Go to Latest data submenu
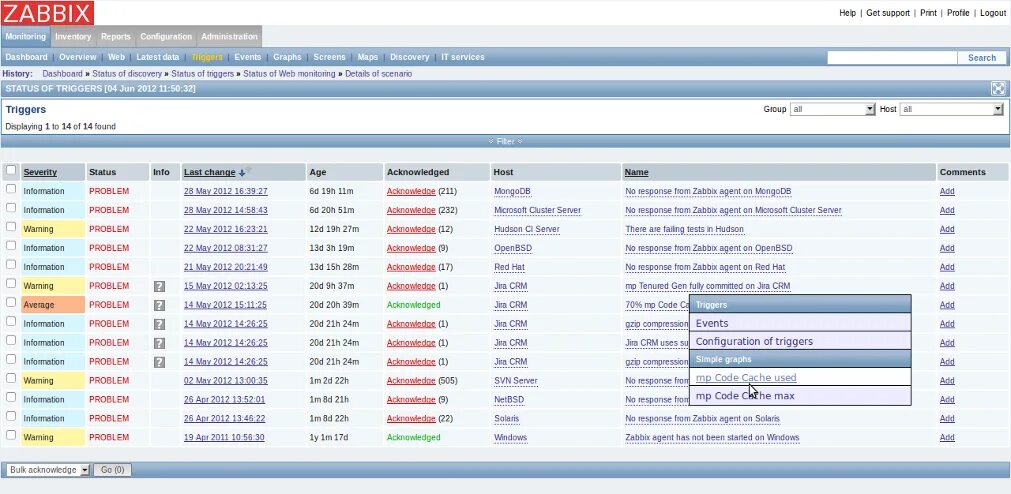Viewport: 1011px width, 494px height. point(158,57)
